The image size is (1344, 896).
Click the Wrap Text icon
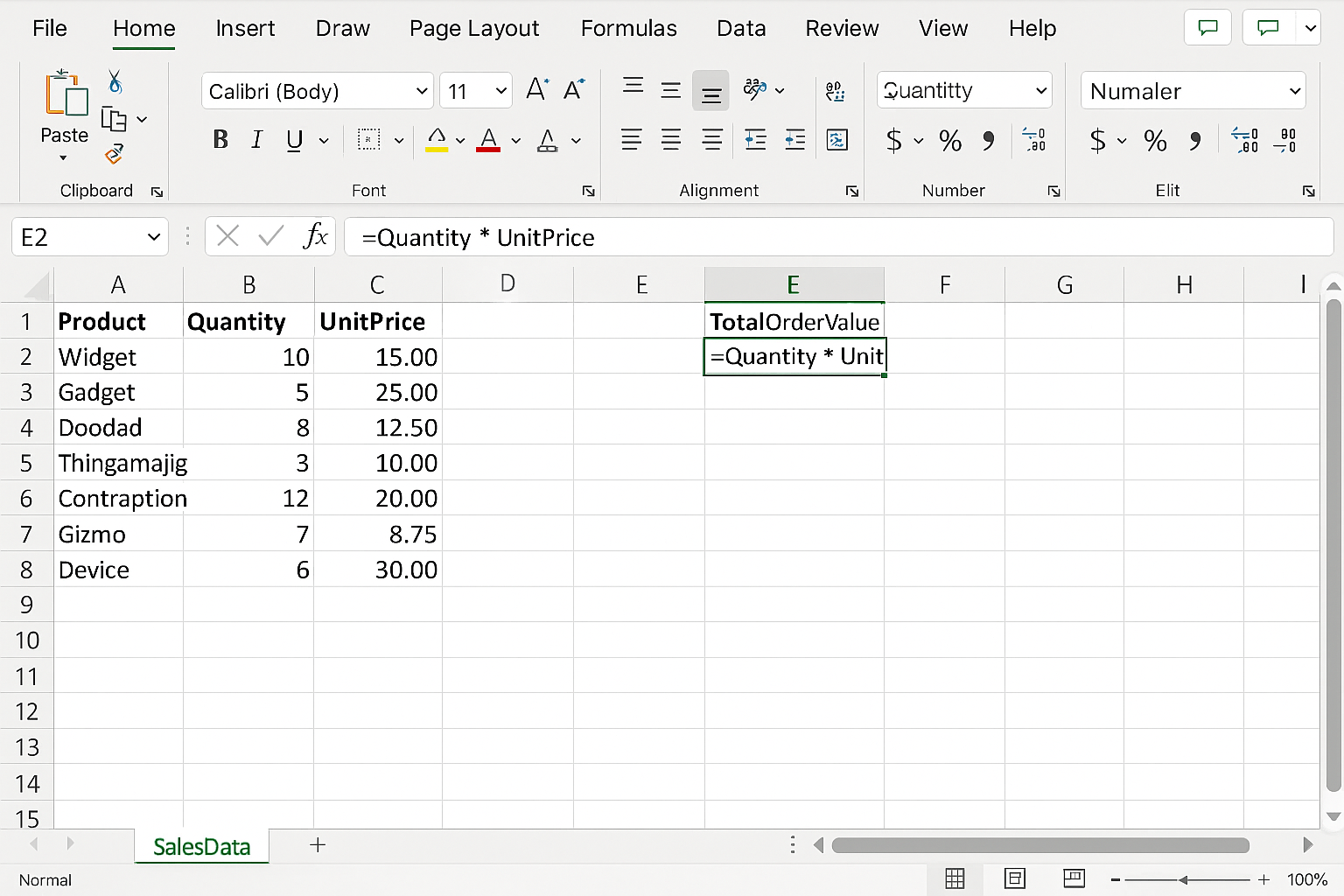(836, 90)
